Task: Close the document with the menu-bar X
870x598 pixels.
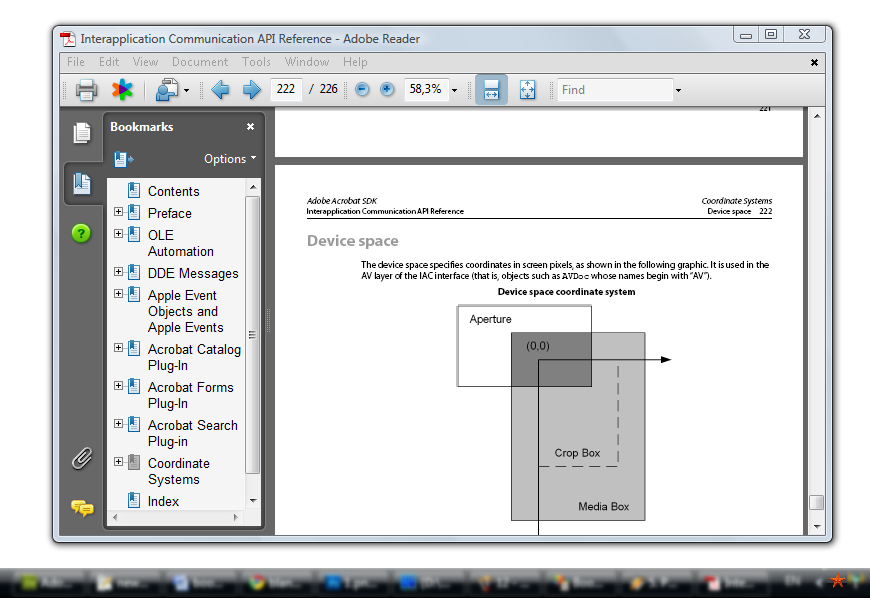Action: pyautogui.click(x=814, y=62)
